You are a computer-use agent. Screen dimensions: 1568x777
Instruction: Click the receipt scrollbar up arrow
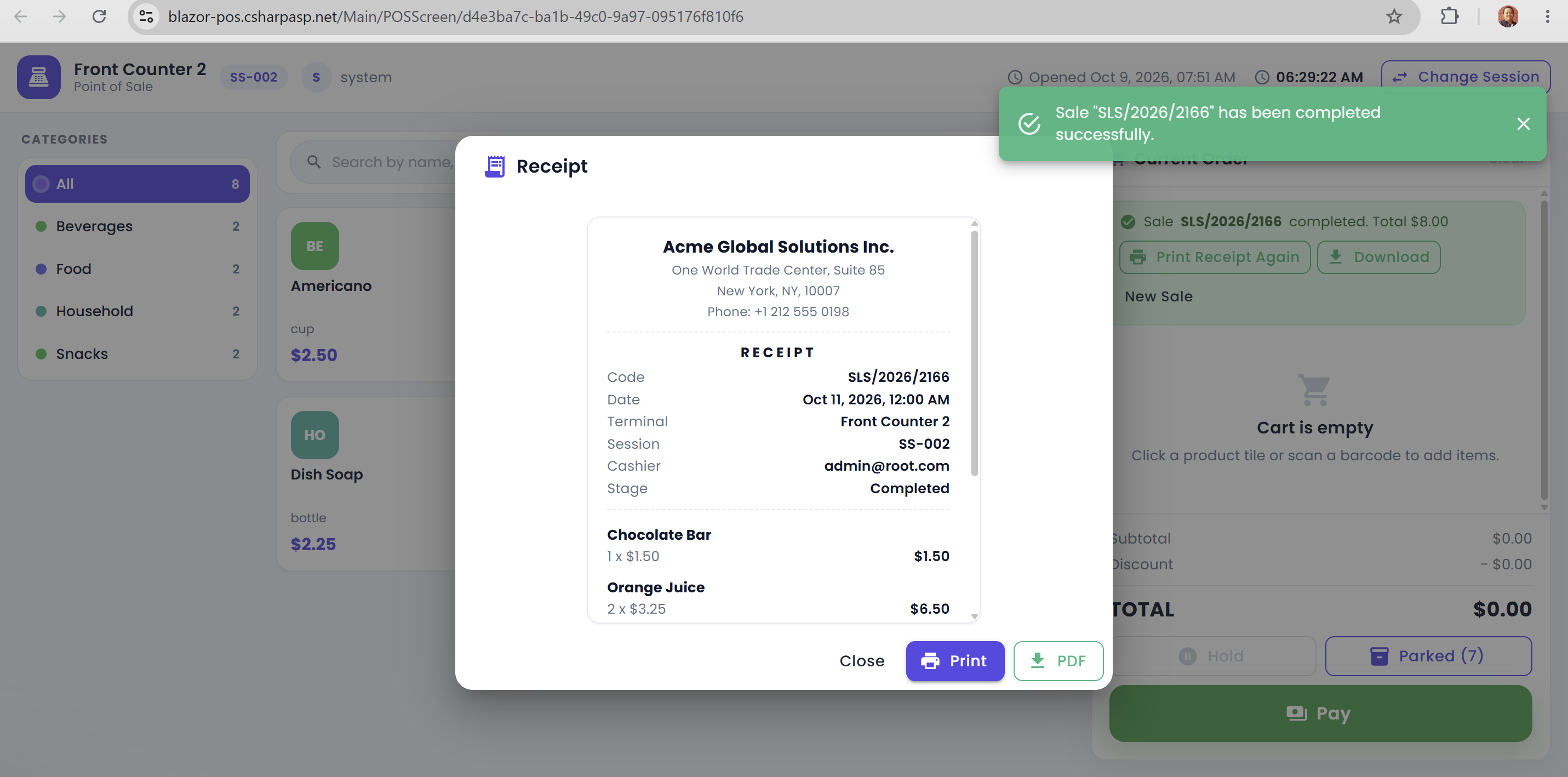pos(975,224)
